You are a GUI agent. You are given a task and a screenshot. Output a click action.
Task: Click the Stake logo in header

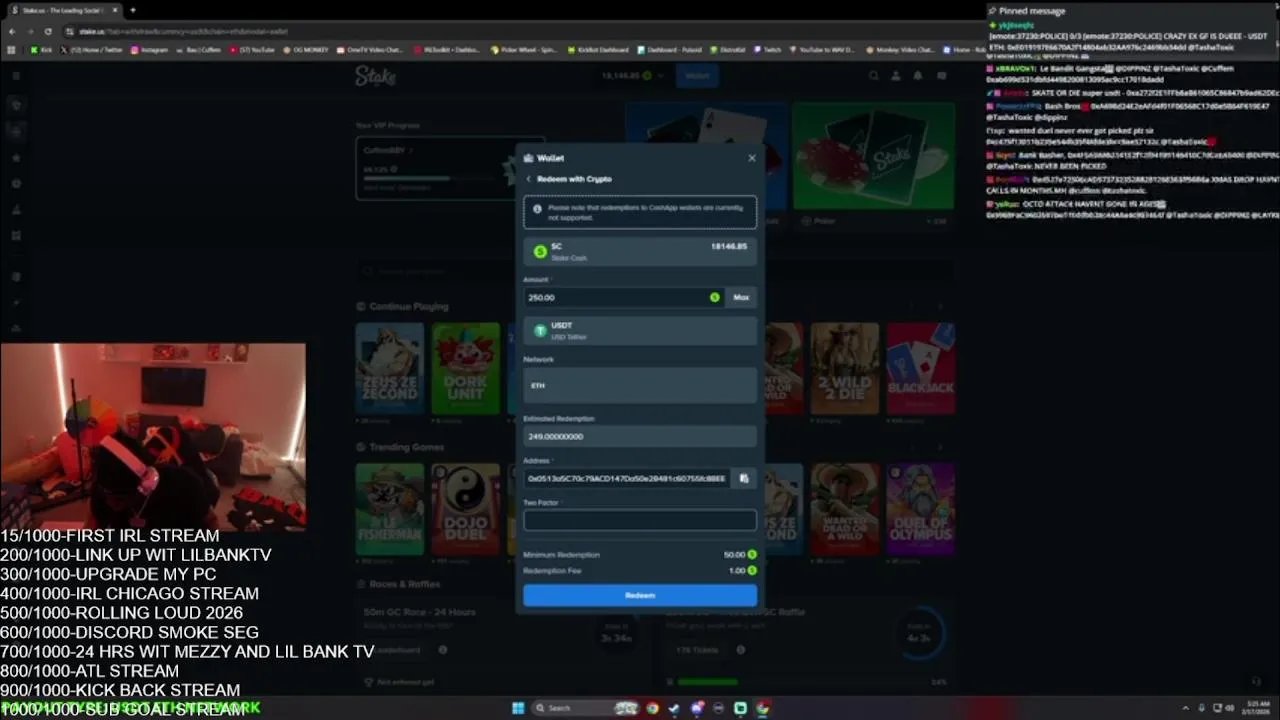click(376, 75)
